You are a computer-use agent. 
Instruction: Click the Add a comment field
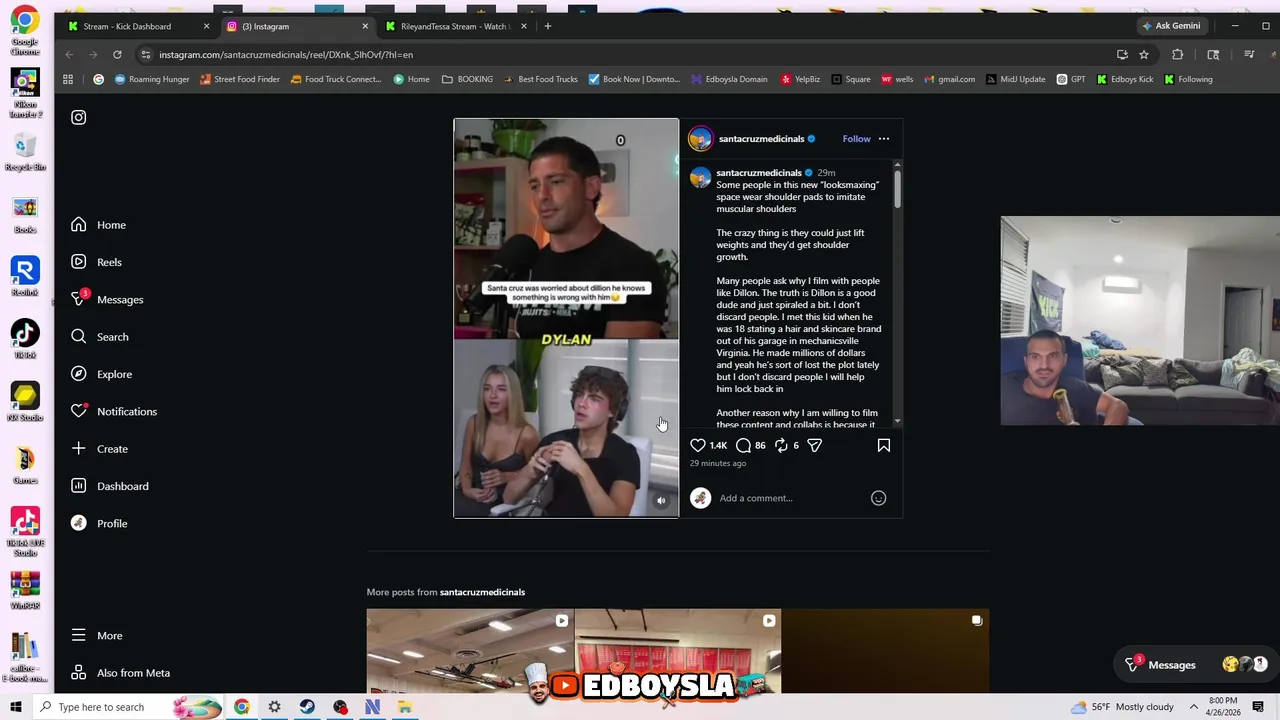pyautogui.click(x=790, y=498)
